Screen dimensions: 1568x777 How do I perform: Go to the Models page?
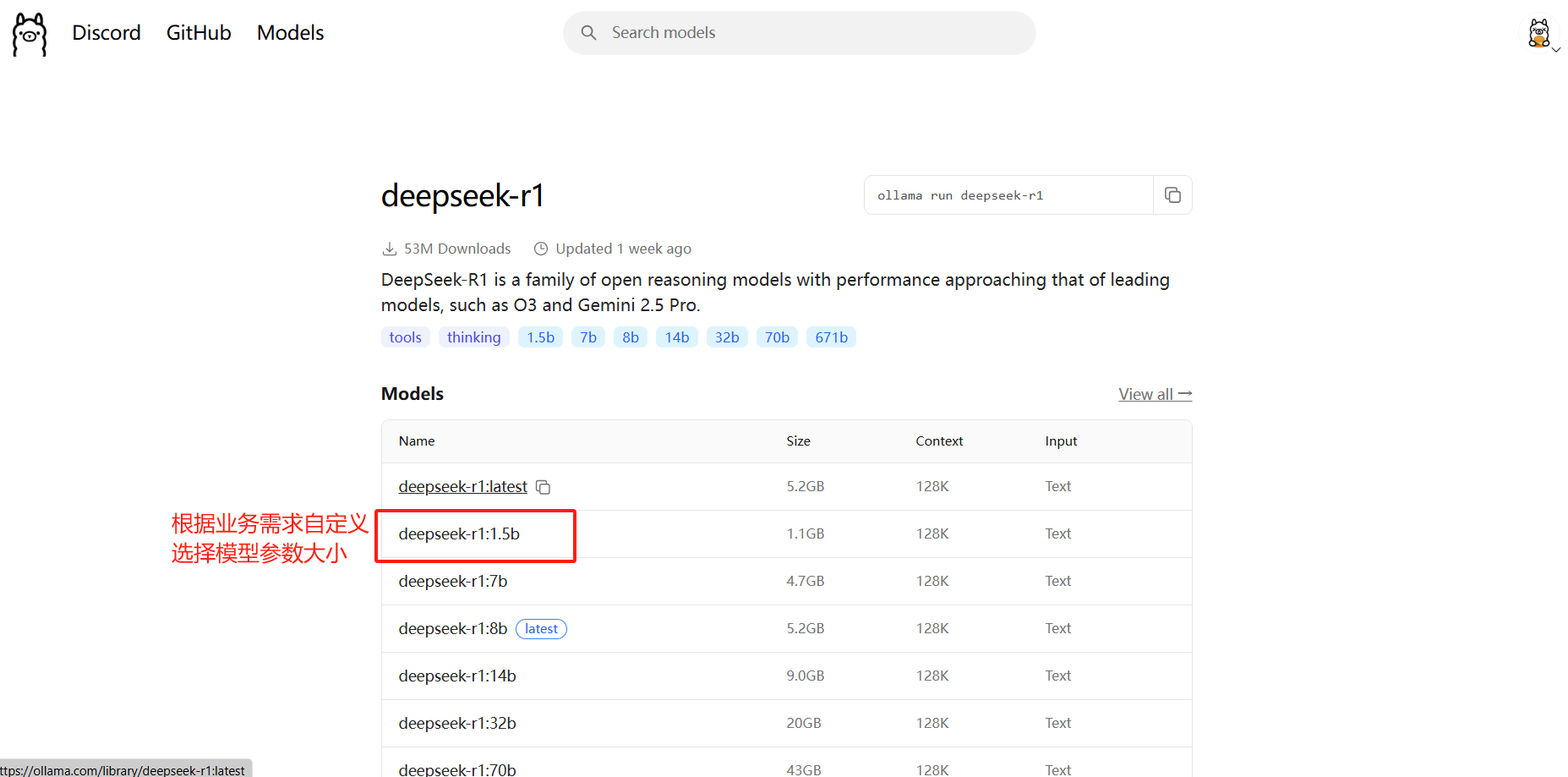coord(290,33)
